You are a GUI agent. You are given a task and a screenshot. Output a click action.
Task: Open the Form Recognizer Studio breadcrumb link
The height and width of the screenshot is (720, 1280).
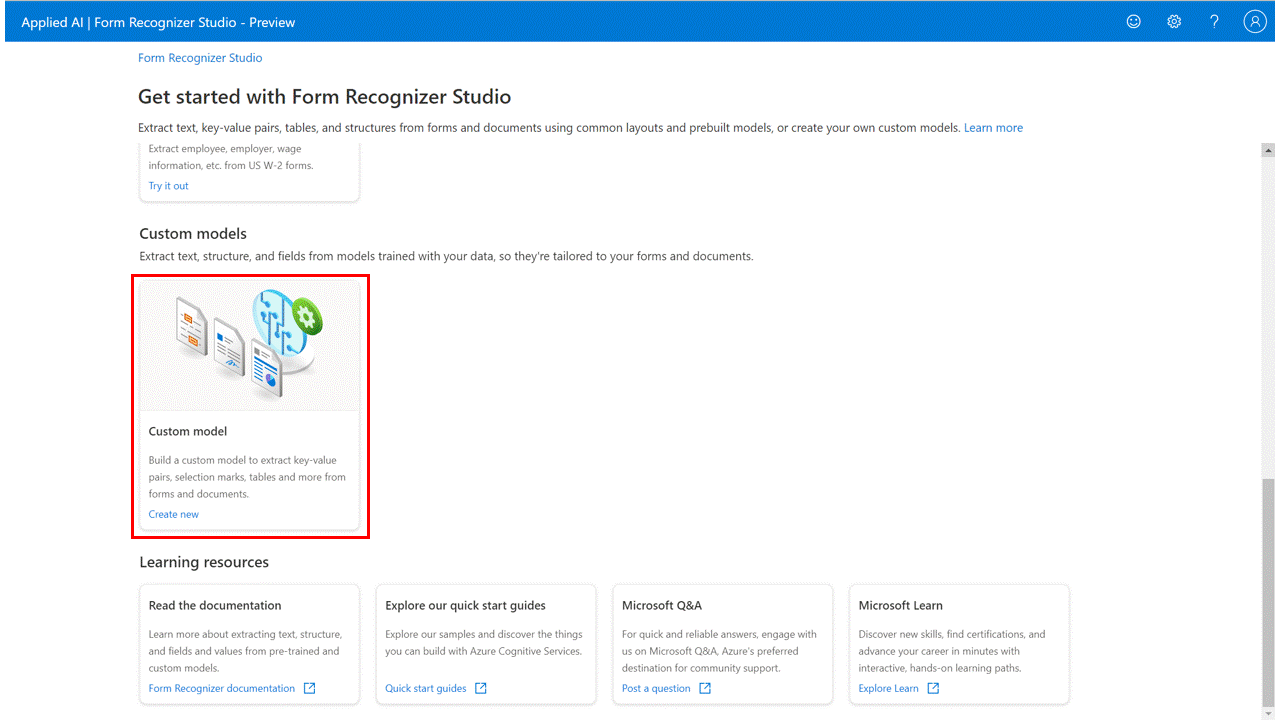(200, 58)
